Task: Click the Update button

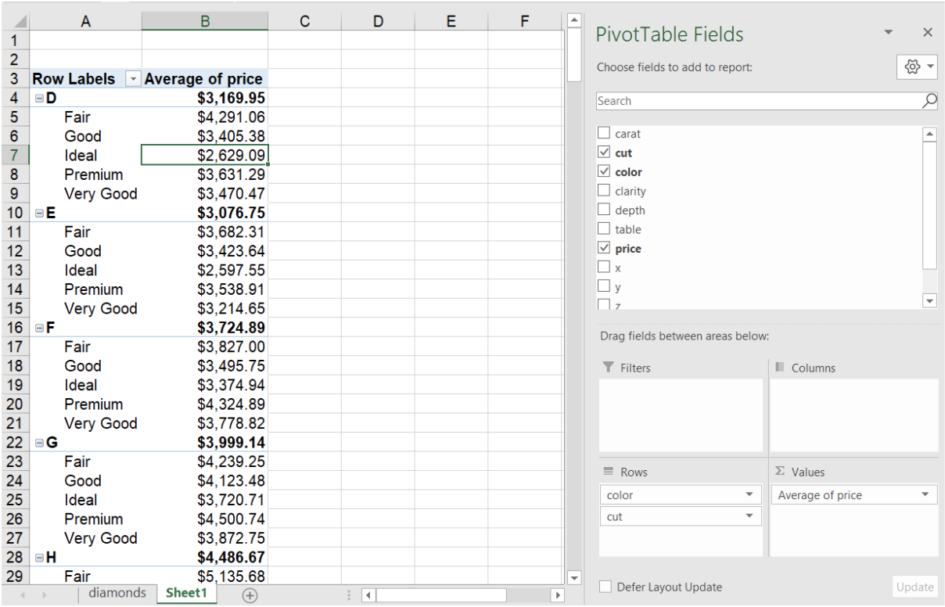Action: (x=914, y=587)
